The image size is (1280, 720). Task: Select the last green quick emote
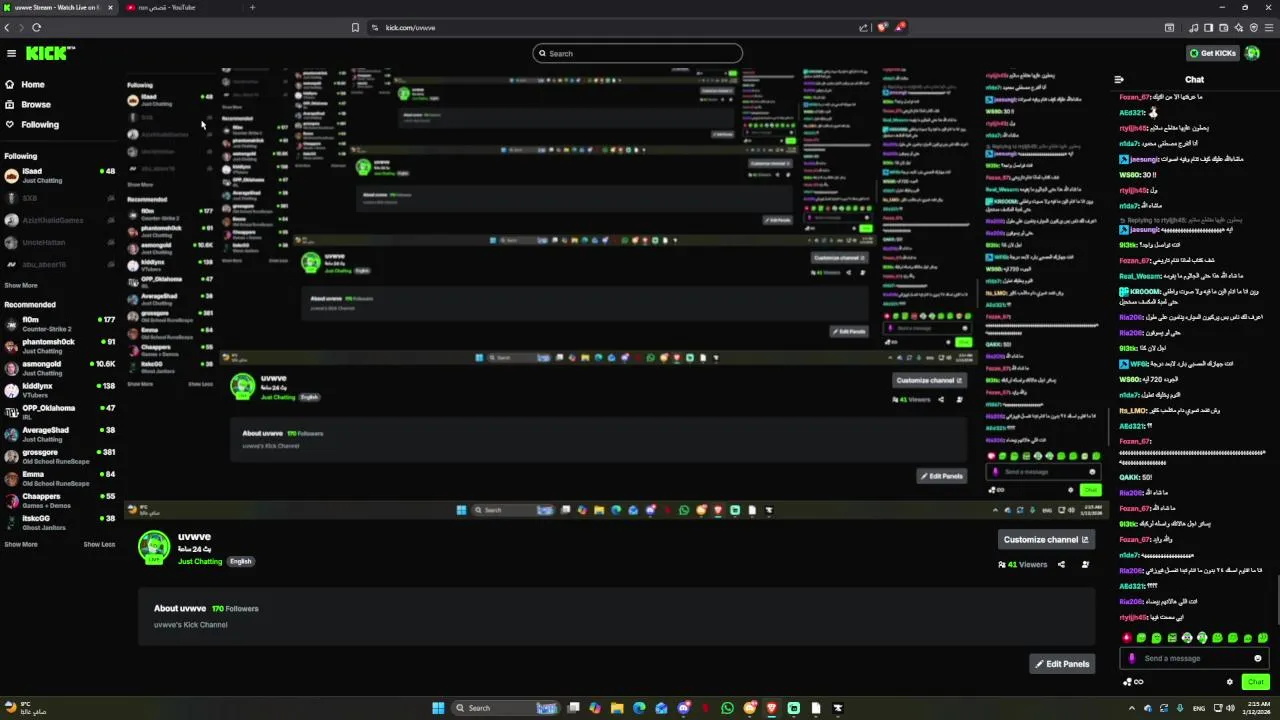[x=1263, y=638]
